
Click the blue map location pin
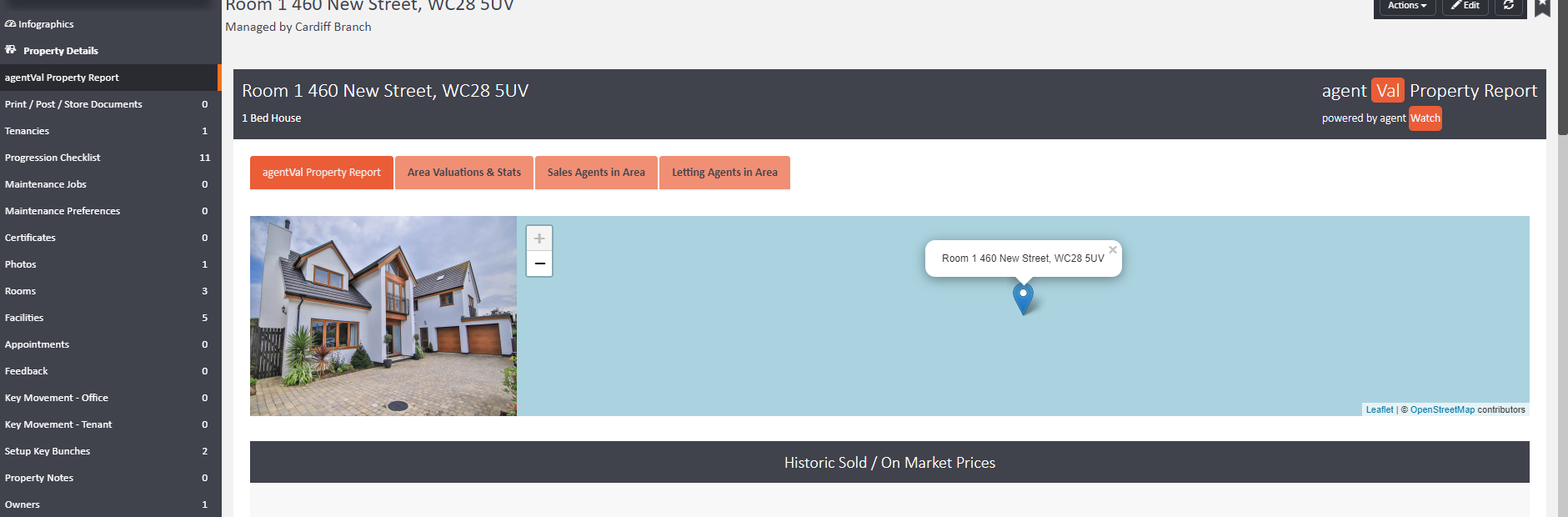point(1023,297)
